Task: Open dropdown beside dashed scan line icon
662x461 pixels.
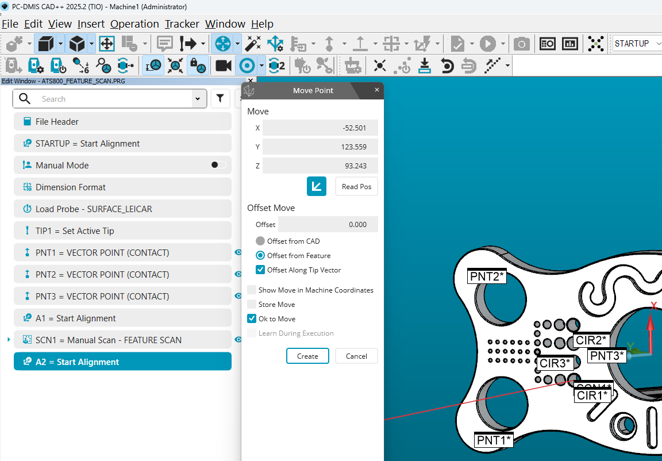Action: coord(507,65)
